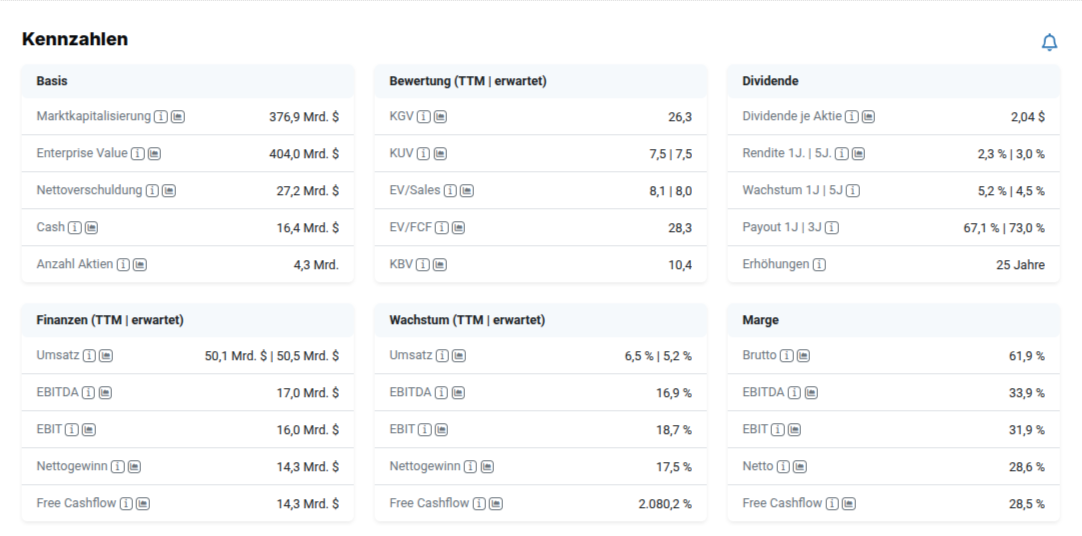The image size is (1082, 536).
Task: Click chart icon next to EV/FCF
Action: (458, 227)
